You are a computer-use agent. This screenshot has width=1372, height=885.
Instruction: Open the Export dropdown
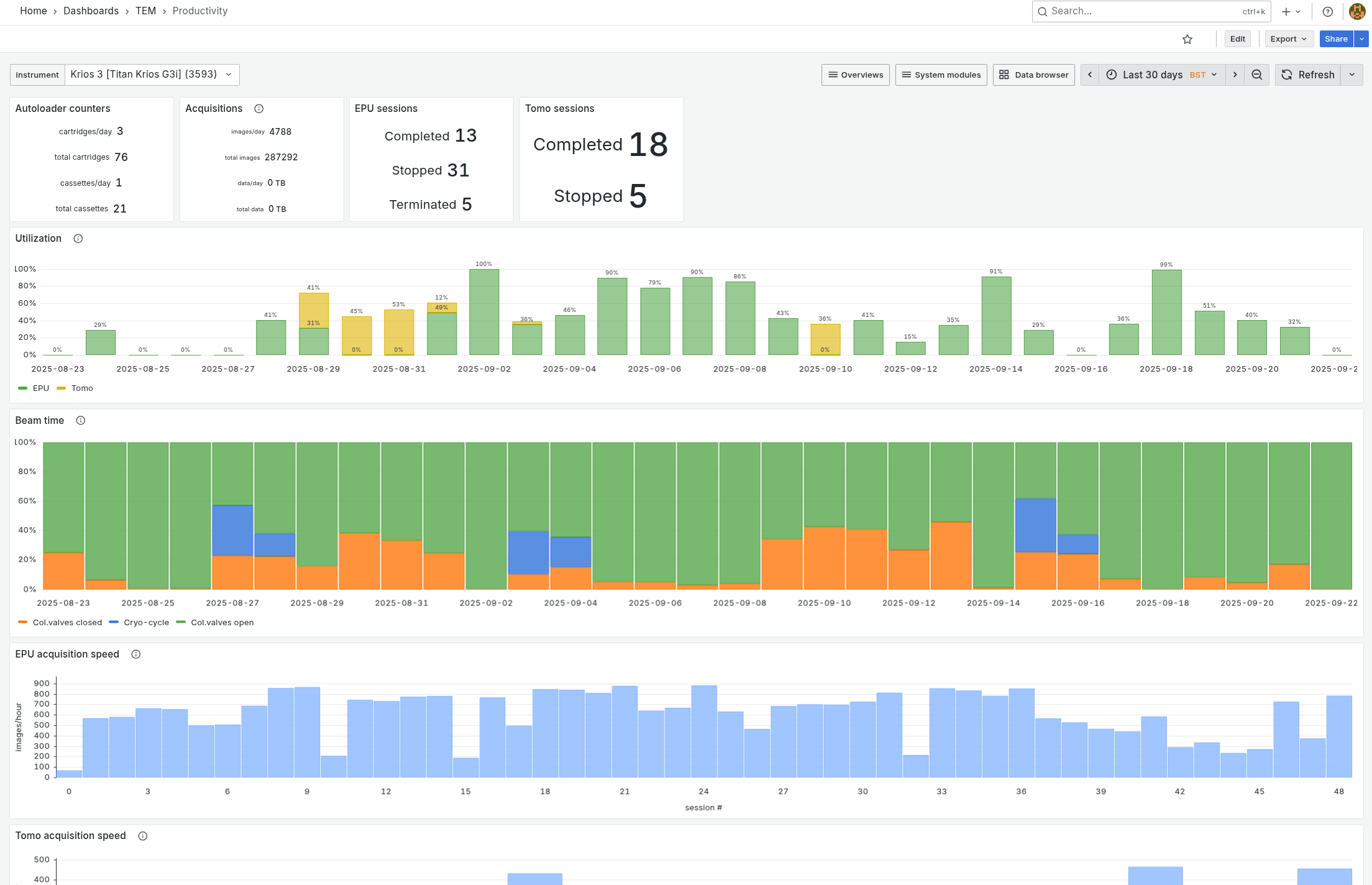pyautogui.click(x=1289, y=39)
